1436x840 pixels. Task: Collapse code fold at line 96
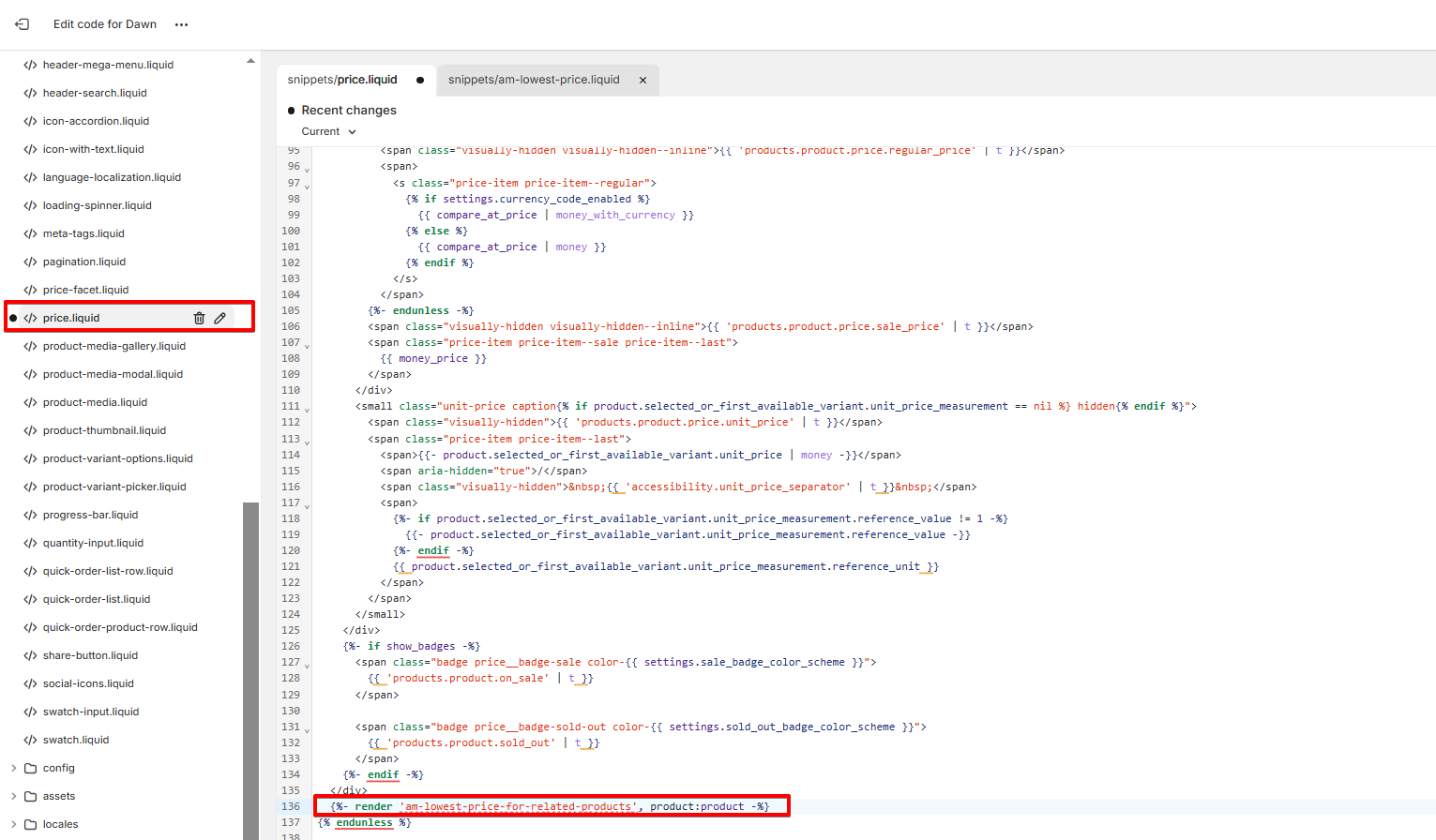pos(307,170)
